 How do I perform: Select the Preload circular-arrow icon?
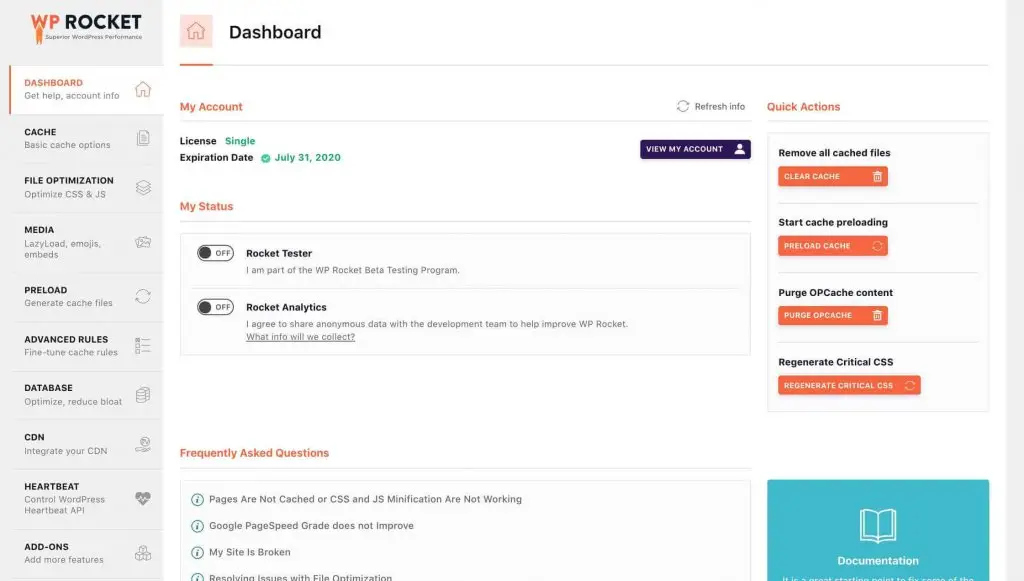(x=143, y=297)
